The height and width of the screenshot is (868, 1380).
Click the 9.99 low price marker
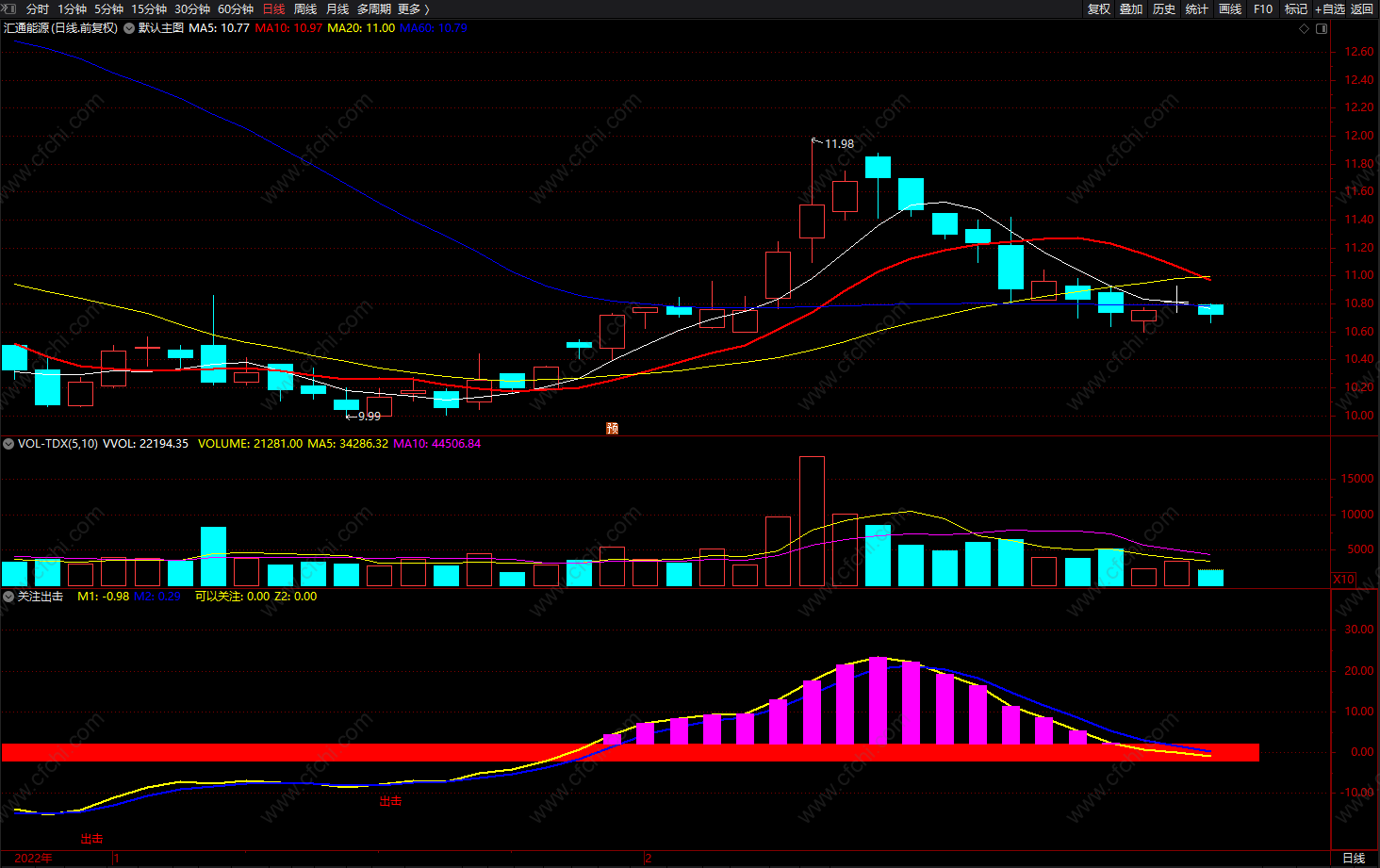point(370,416)
